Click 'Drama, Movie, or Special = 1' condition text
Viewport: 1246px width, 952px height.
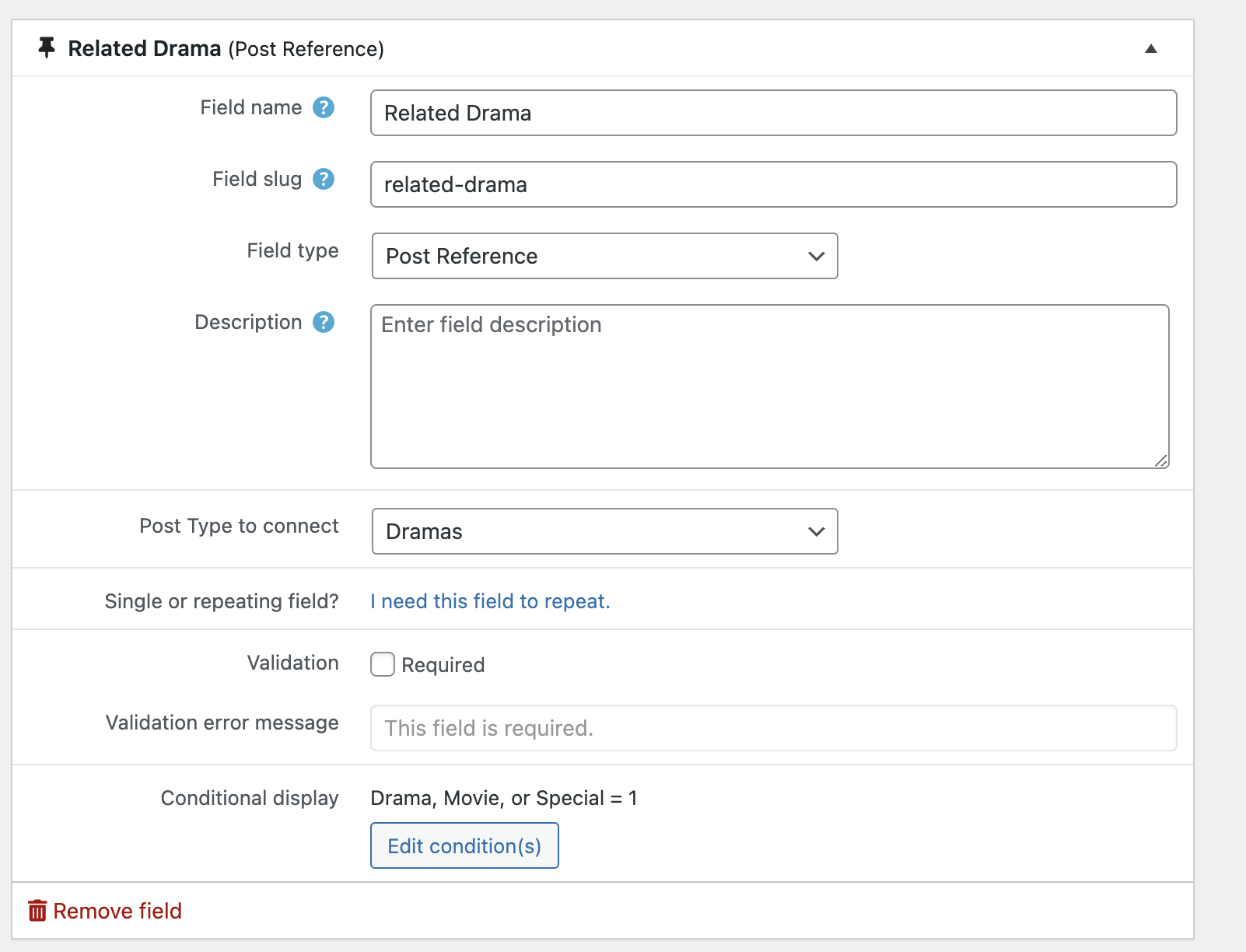click(x=504, y=798)
